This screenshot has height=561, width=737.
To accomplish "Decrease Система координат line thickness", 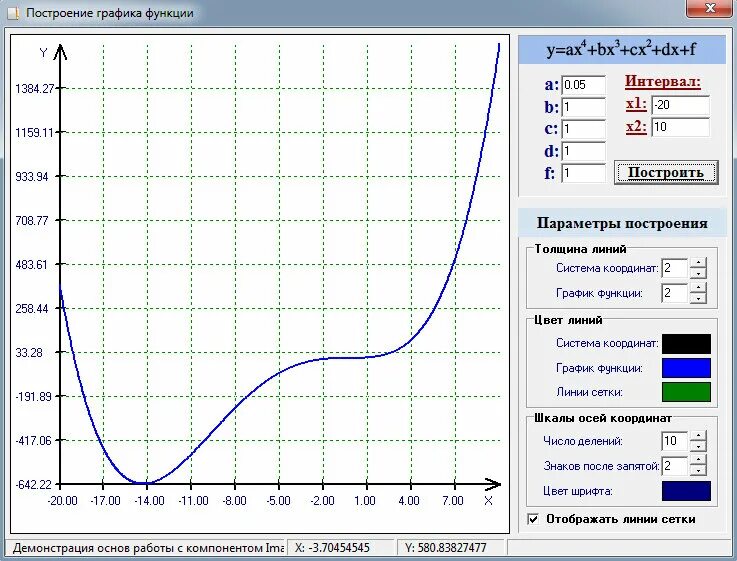I will tap(698, 273).
